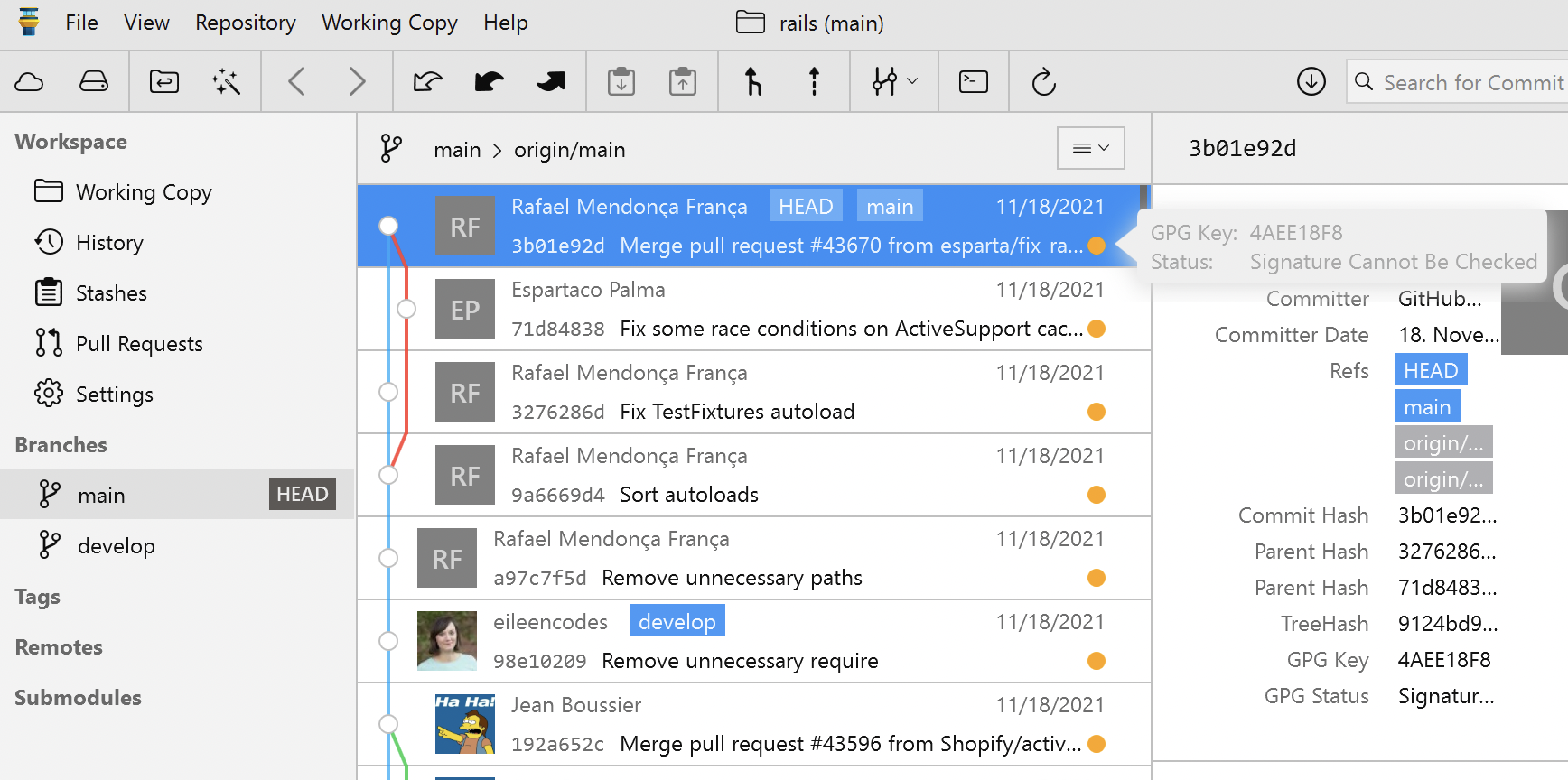The image size is (1568, 780).
Task: Open the terminal from the toolbar
Action: 973,82
